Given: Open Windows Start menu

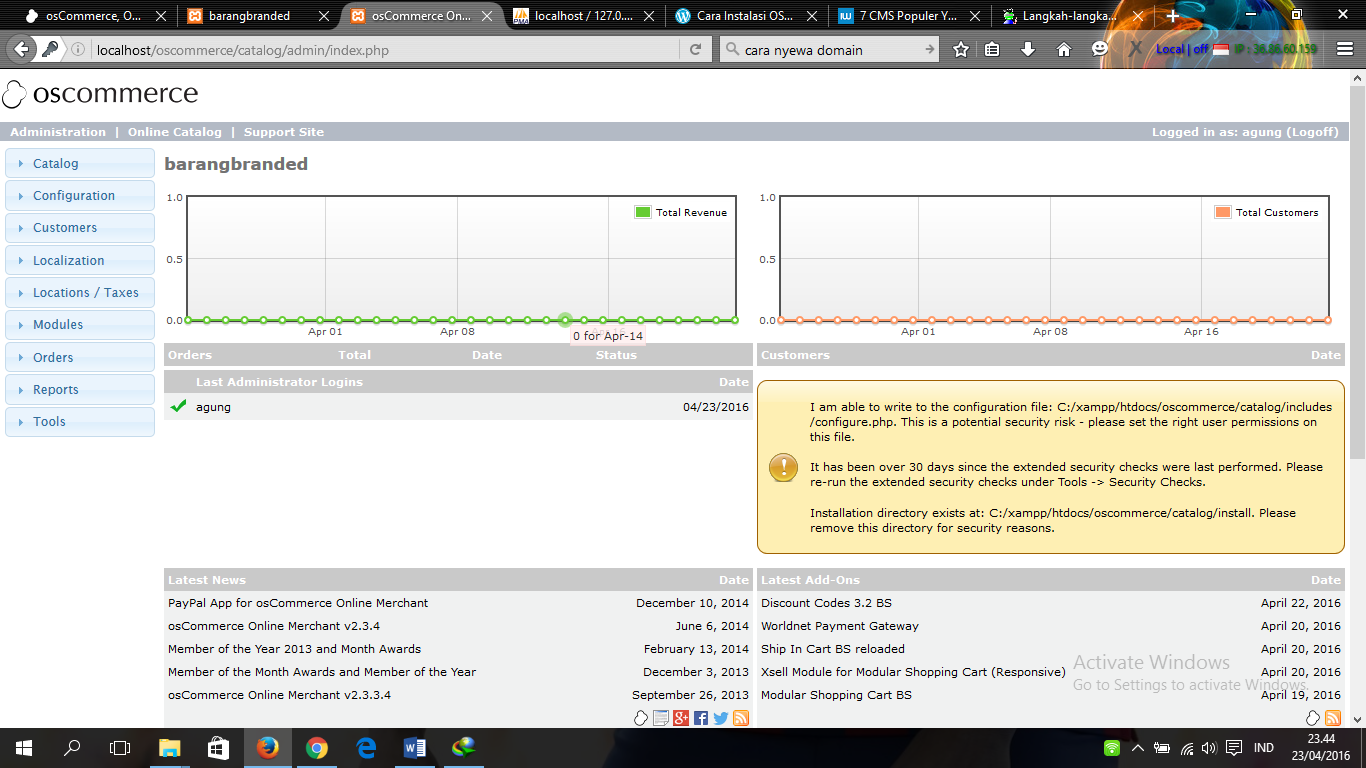Looking at the screenshot, I should [24, 747].
